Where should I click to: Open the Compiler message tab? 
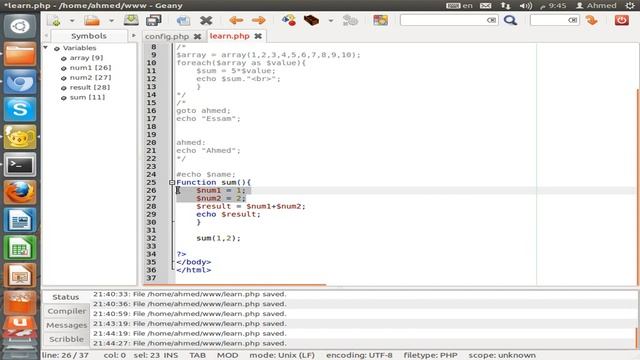point(67,311)
